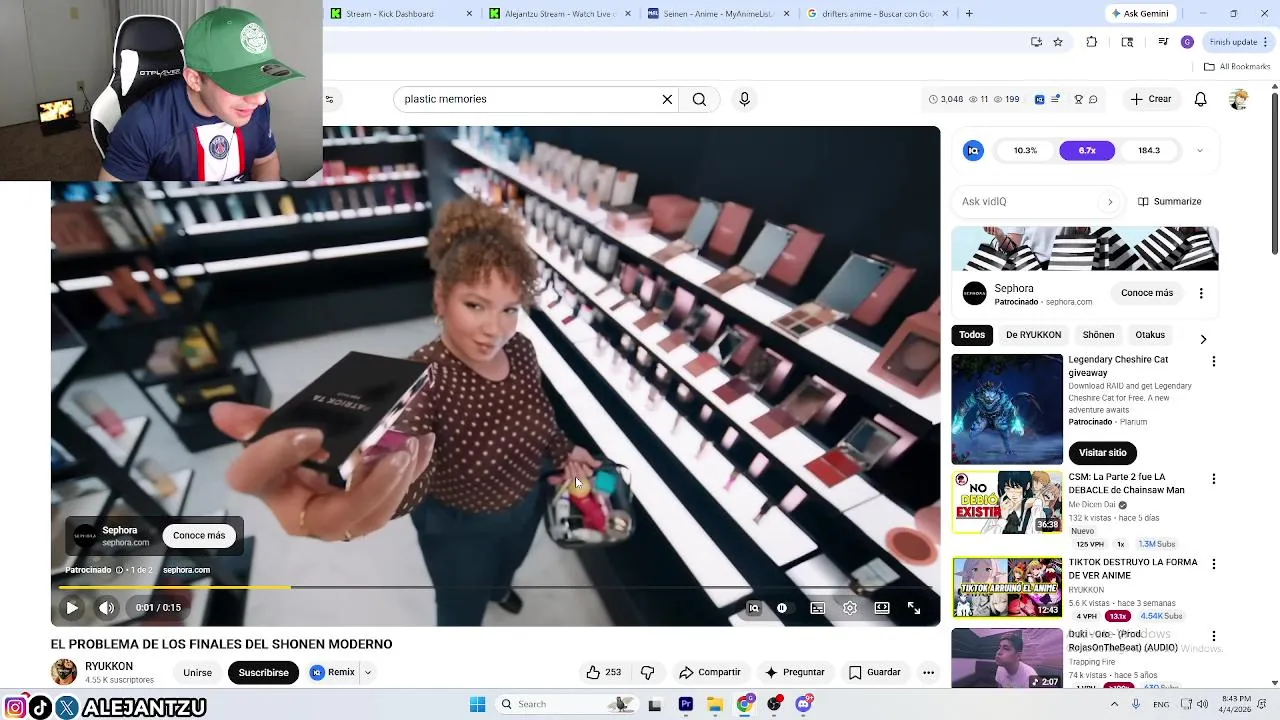Toggle subtitles in the player
Viewport: 1280px width, 720px height.
click(x=817, y=608)
